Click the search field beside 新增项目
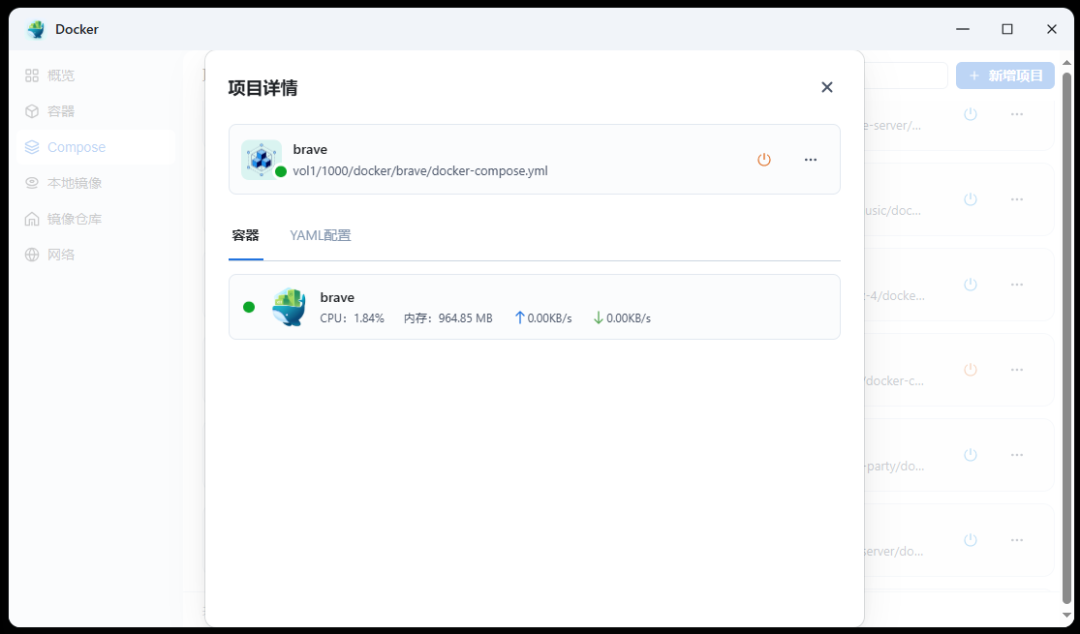 click(906, 75)
